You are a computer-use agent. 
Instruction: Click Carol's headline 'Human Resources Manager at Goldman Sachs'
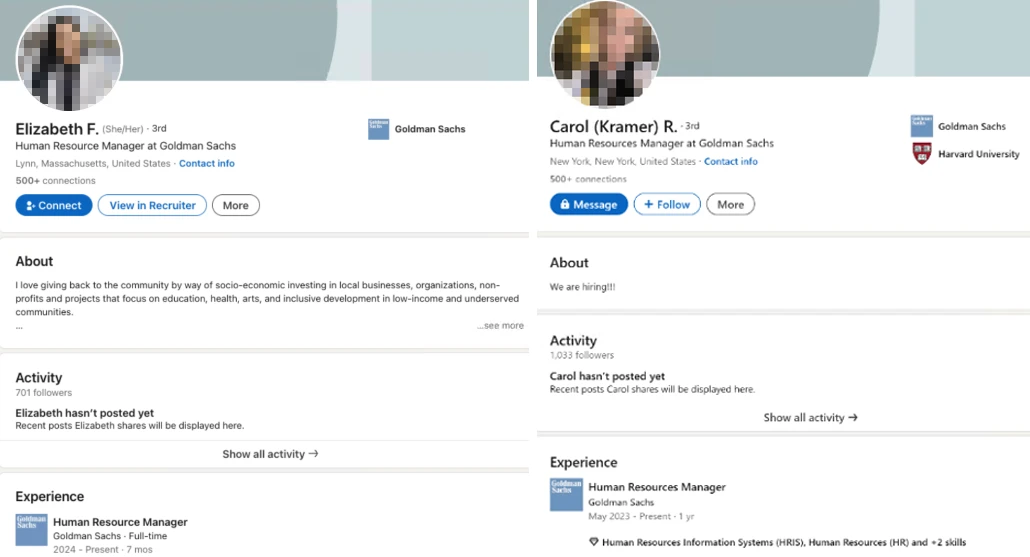661,143
